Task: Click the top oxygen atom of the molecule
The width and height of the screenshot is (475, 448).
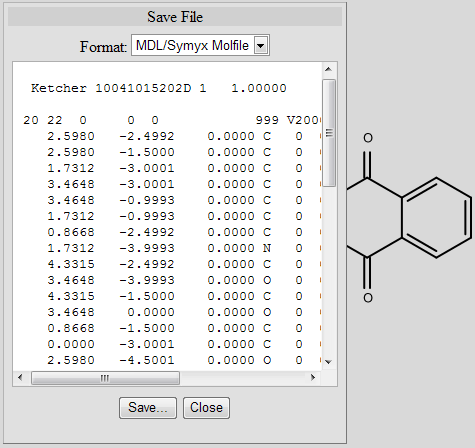Action: pyautogui.click(x=368, y=138)
